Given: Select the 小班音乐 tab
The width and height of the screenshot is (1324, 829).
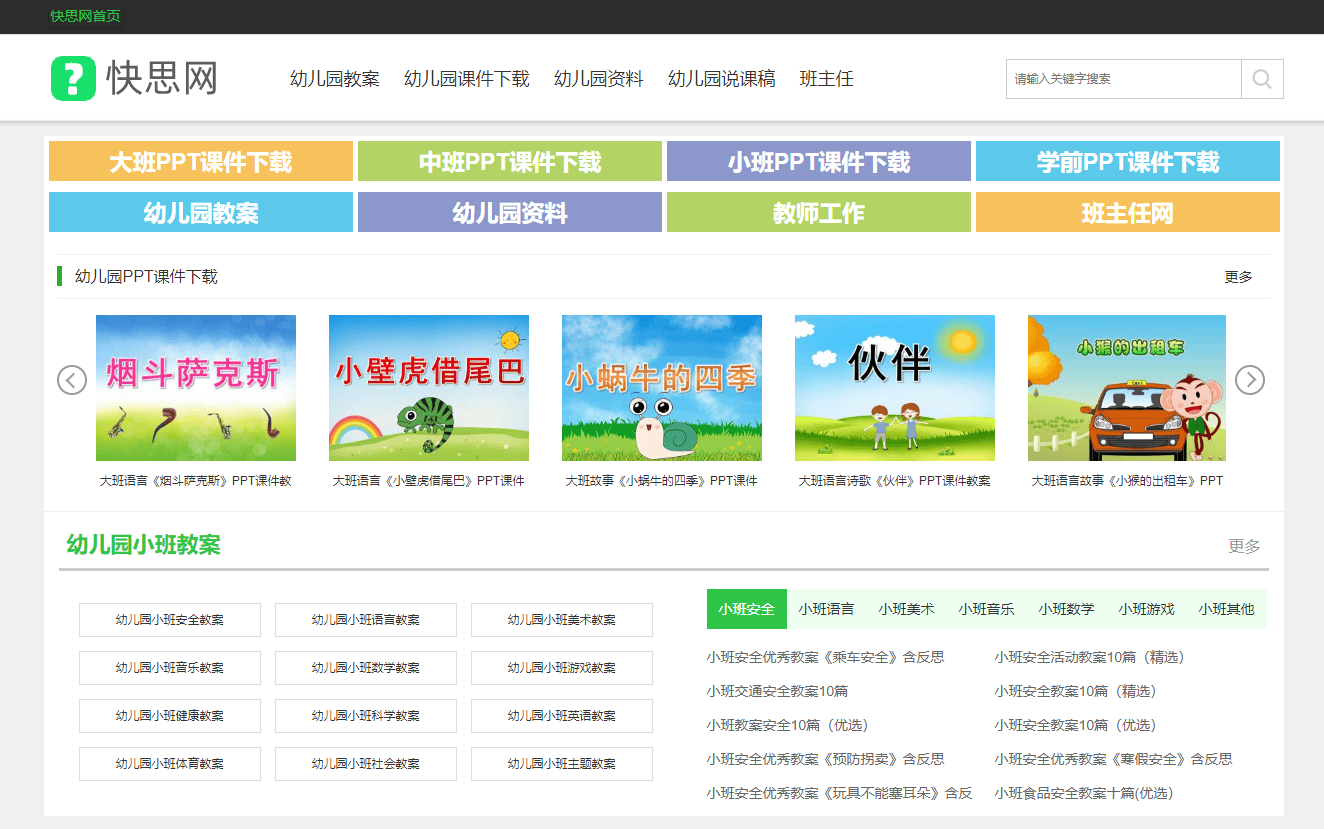Looking at the screenshot, I should click(x=986, y=608).
